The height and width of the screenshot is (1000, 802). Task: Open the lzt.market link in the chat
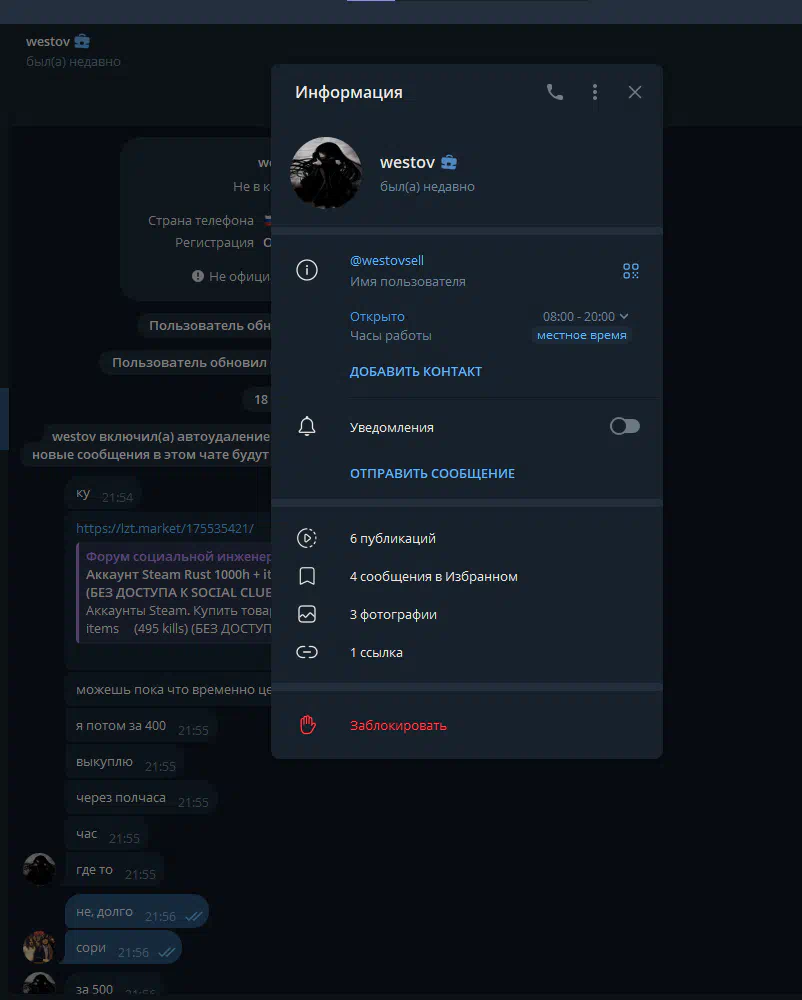(x=164, y=528)
